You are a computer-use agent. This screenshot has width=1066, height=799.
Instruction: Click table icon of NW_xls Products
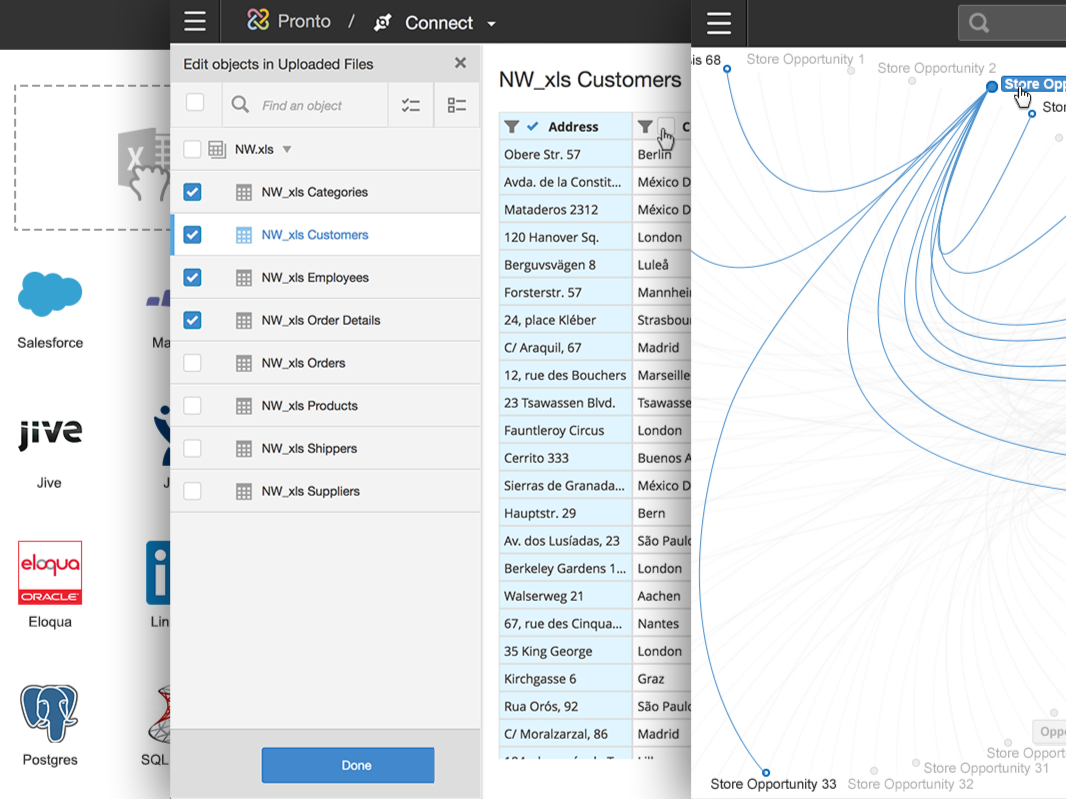[244, 407]
